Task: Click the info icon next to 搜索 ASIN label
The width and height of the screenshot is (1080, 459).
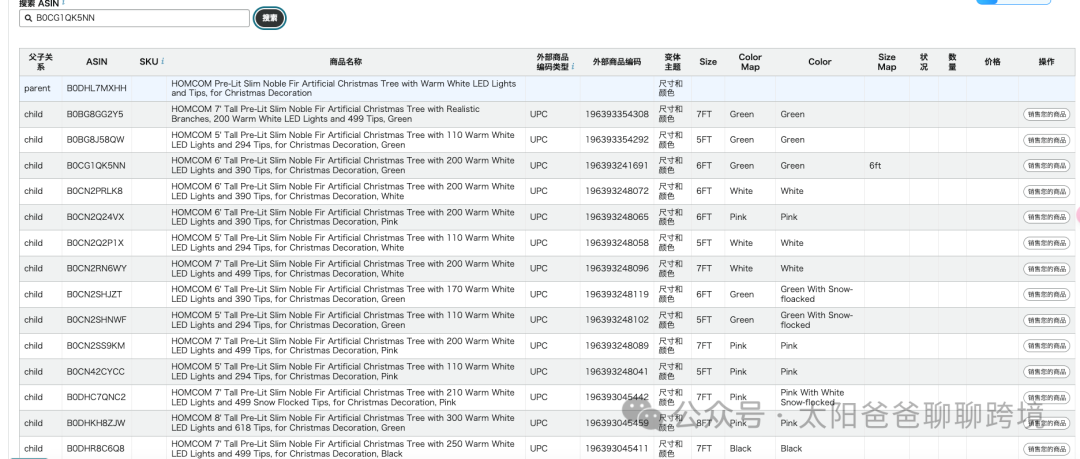Action: click(63, 3)
